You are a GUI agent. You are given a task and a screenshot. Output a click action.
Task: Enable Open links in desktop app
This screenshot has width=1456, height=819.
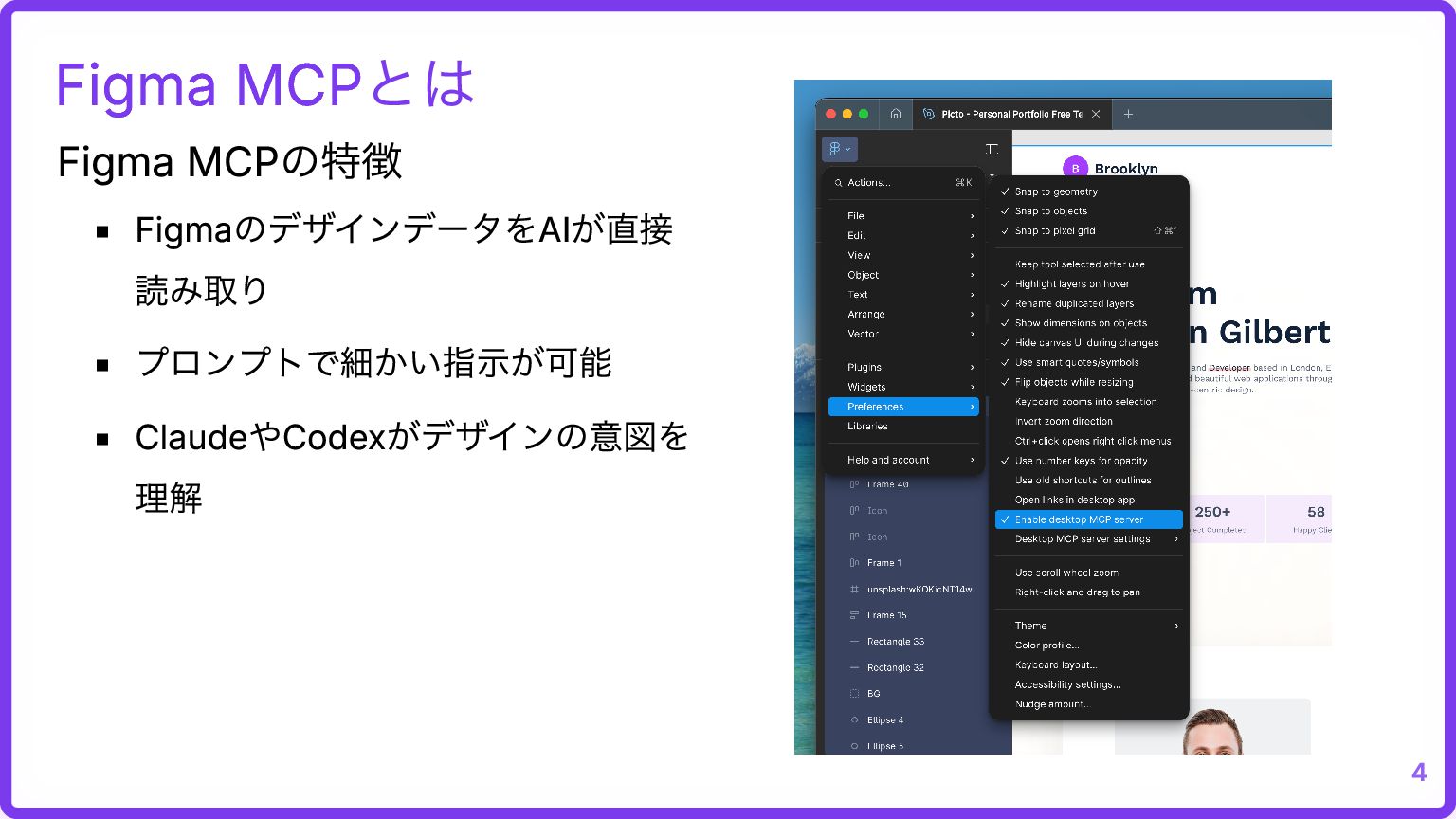coord(1089,500)
